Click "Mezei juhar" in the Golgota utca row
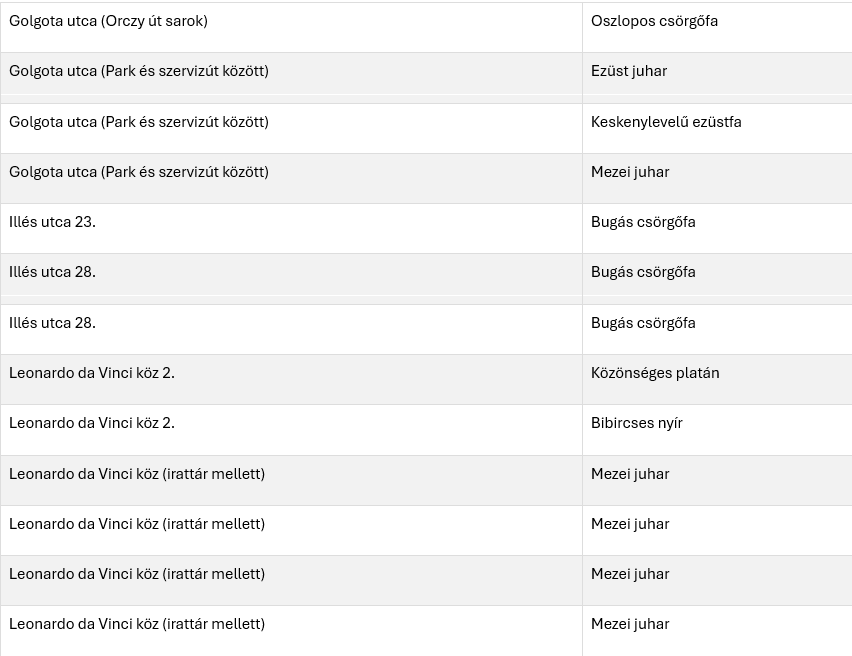 pos(630,172)
